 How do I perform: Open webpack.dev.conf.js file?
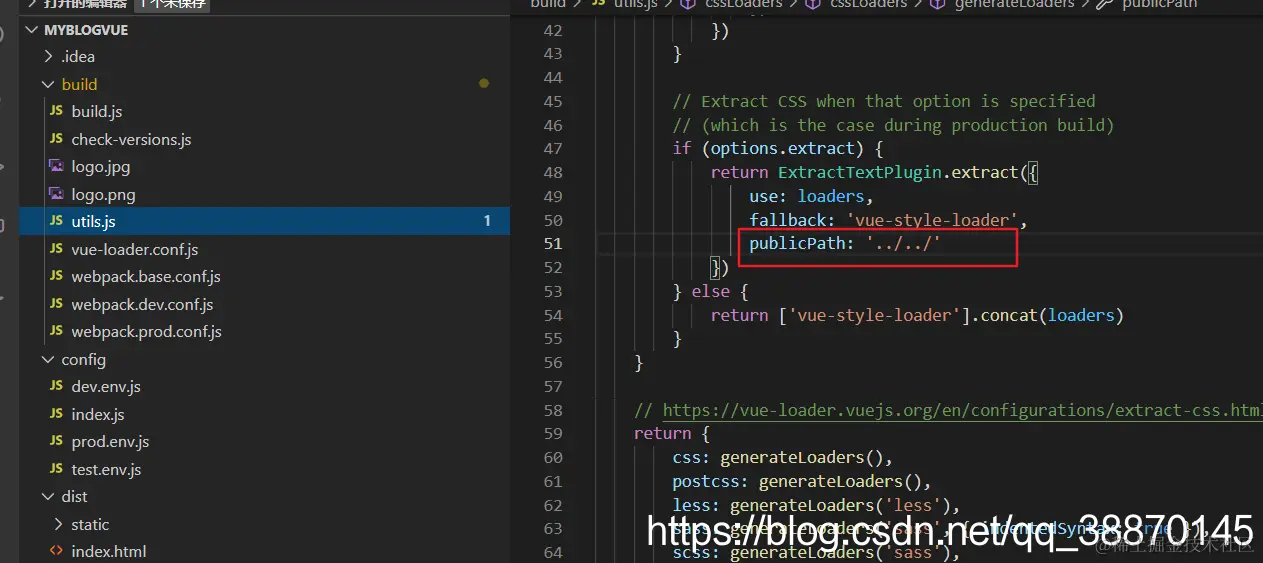[142, 304]
